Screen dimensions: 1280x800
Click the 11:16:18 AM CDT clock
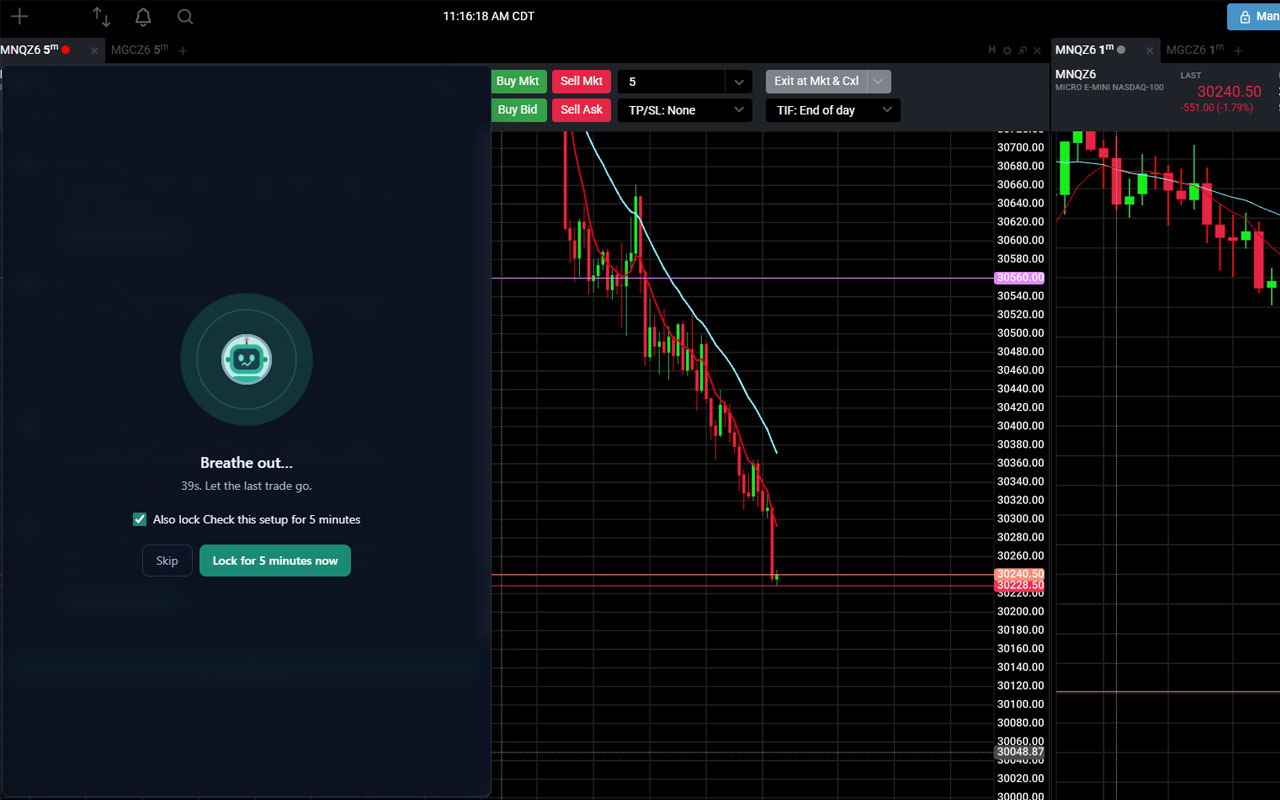(x=489, y=16)
